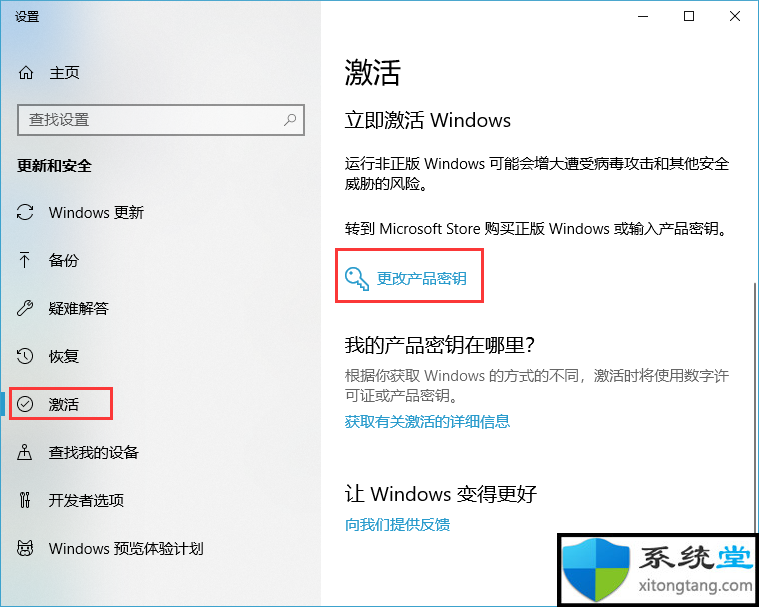Screen dimensions: 759x607
Task: Click the key icon beside 更改产品密钥
Action: click(x=357, y=279)
